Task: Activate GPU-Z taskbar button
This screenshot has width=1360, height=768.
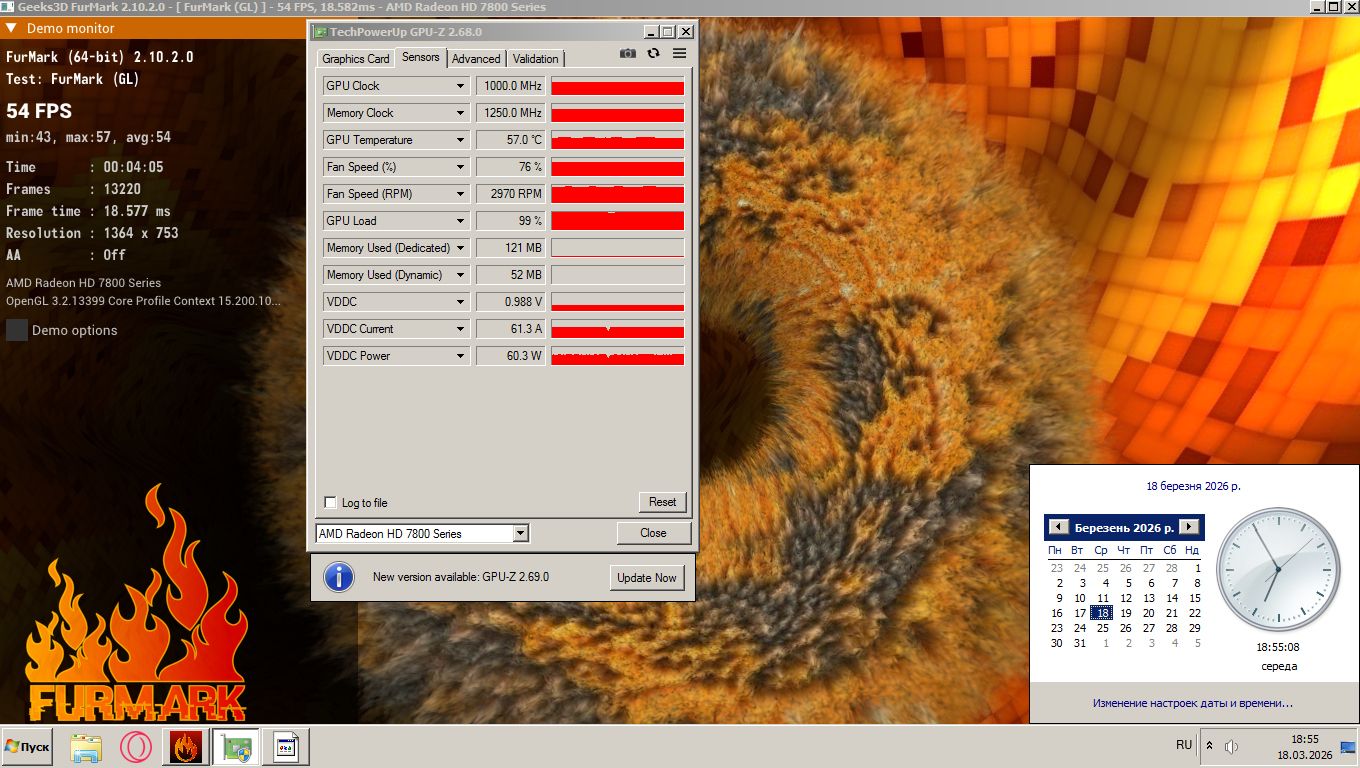Action: (x=236, y=747)
